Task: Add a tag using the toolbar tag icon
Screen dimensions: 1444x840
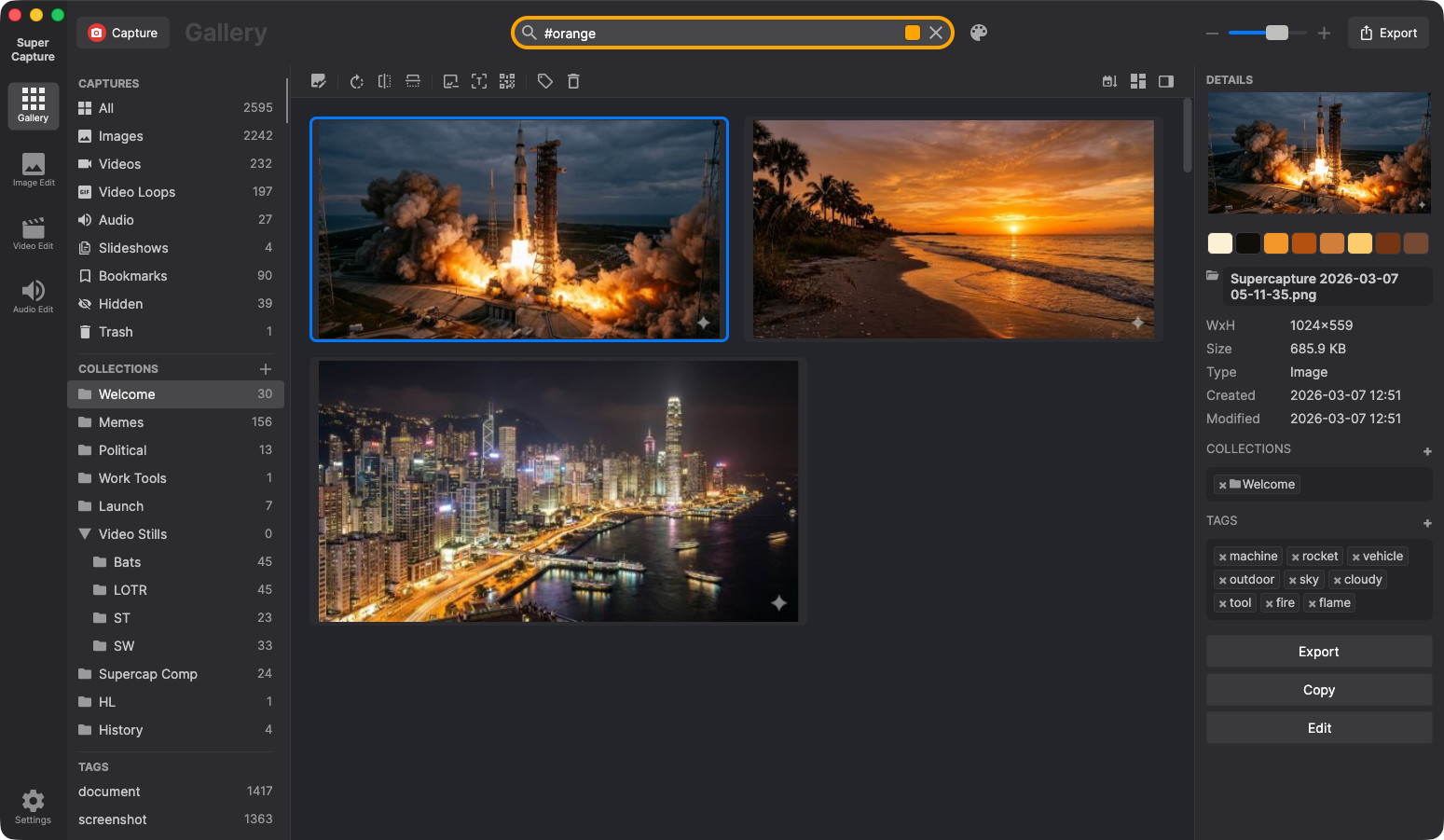Action: (545, 81)
